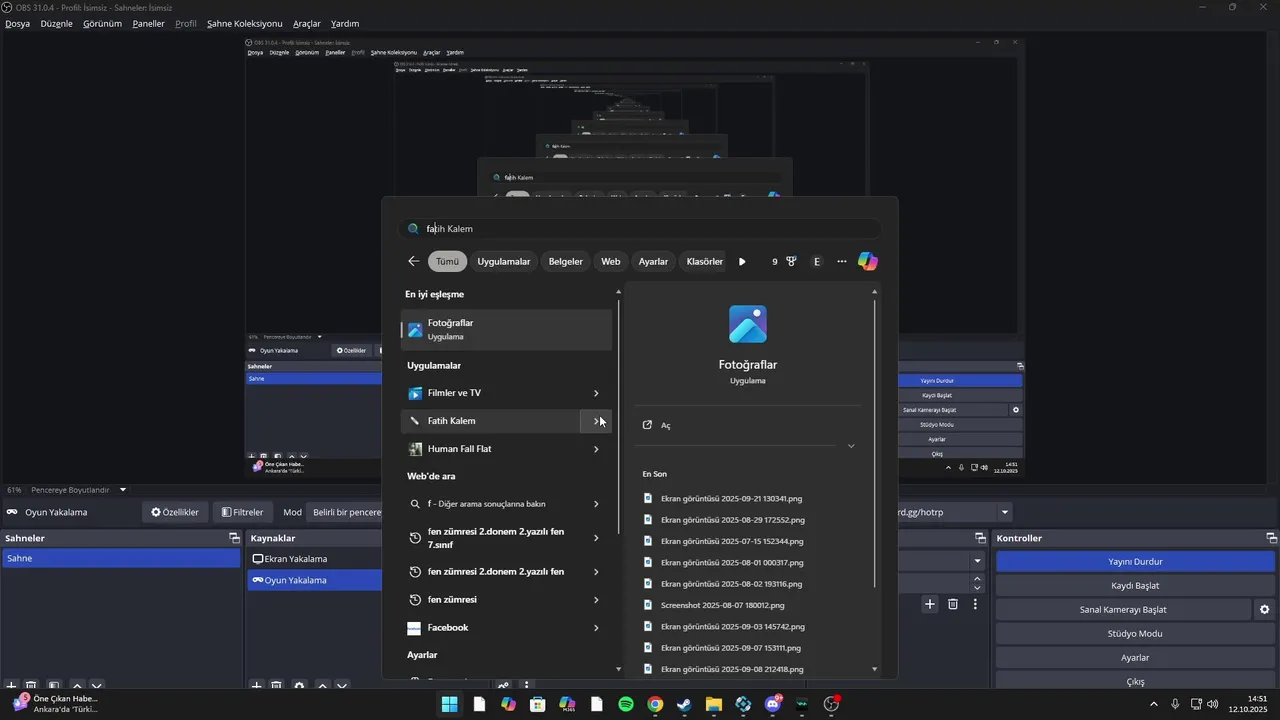Open OBS Ayarlar button in Kontroller
This screenshot has height=720, width=1280.
(x=1135, y=658)
